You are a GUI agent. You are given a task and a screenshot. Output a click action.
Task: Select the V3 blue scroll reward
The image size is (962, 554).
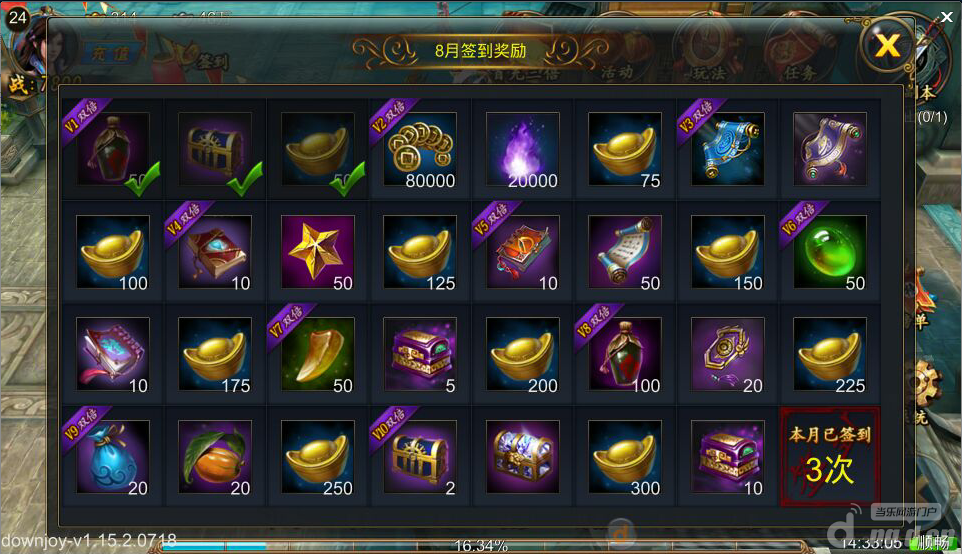coord(728,149)
